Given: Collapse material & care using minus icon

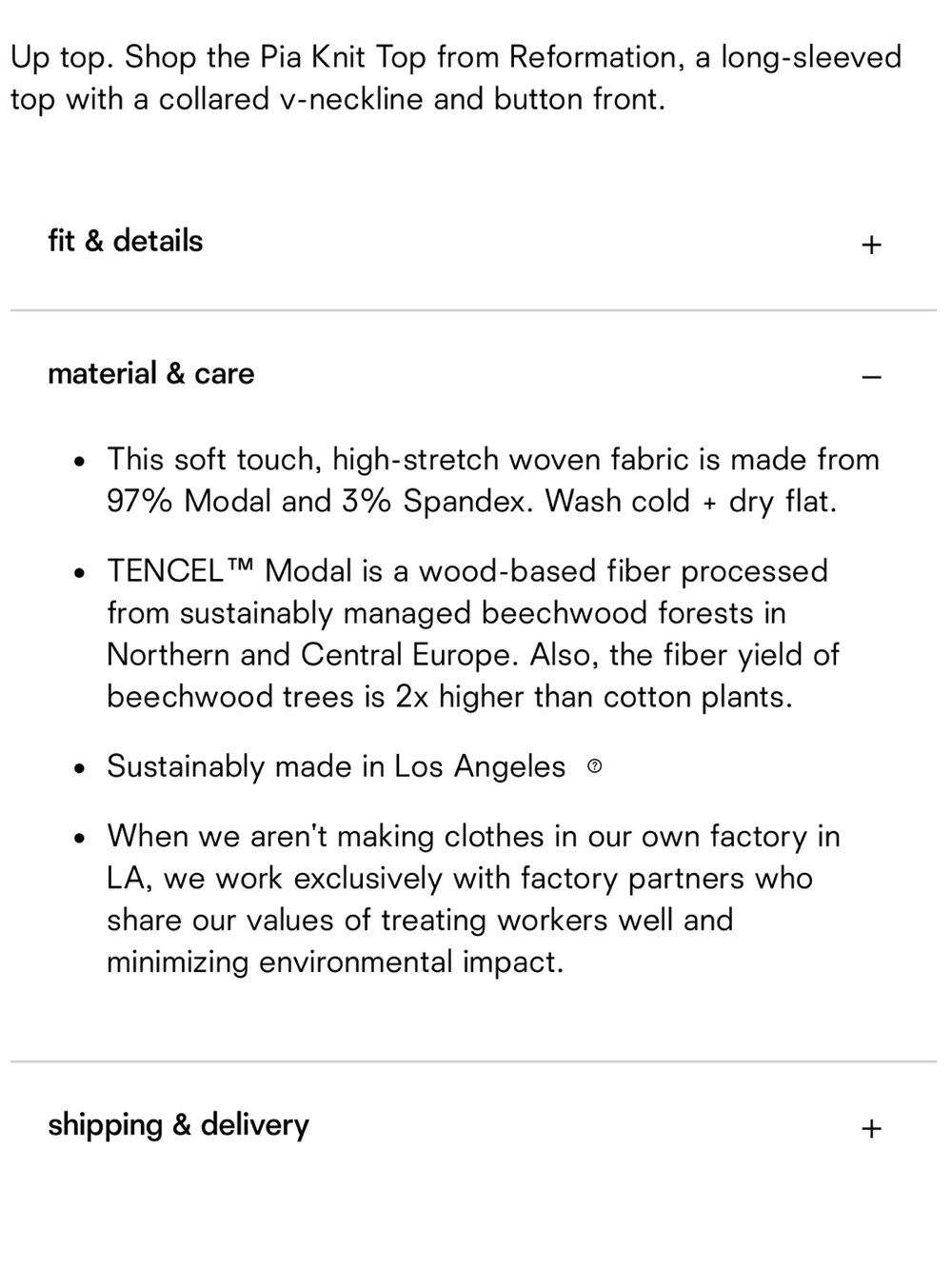Looking at the screenshot, I should (871, 377).
